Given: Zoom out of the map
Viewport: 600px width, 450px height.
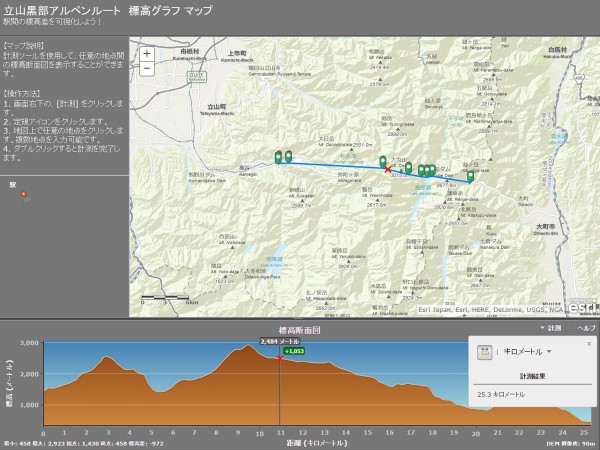Looking at the screenshot, I should 147,68.
